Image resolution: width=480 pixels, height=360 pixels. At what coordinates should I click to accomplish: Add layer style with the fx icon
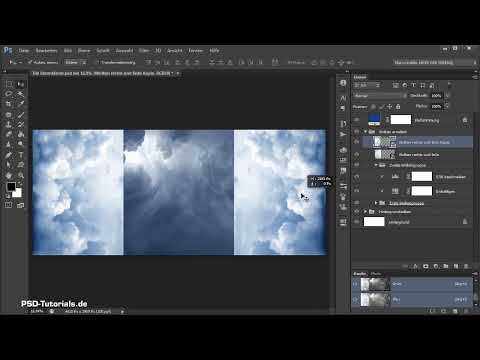pyautogui.click(x=415, y=266)
